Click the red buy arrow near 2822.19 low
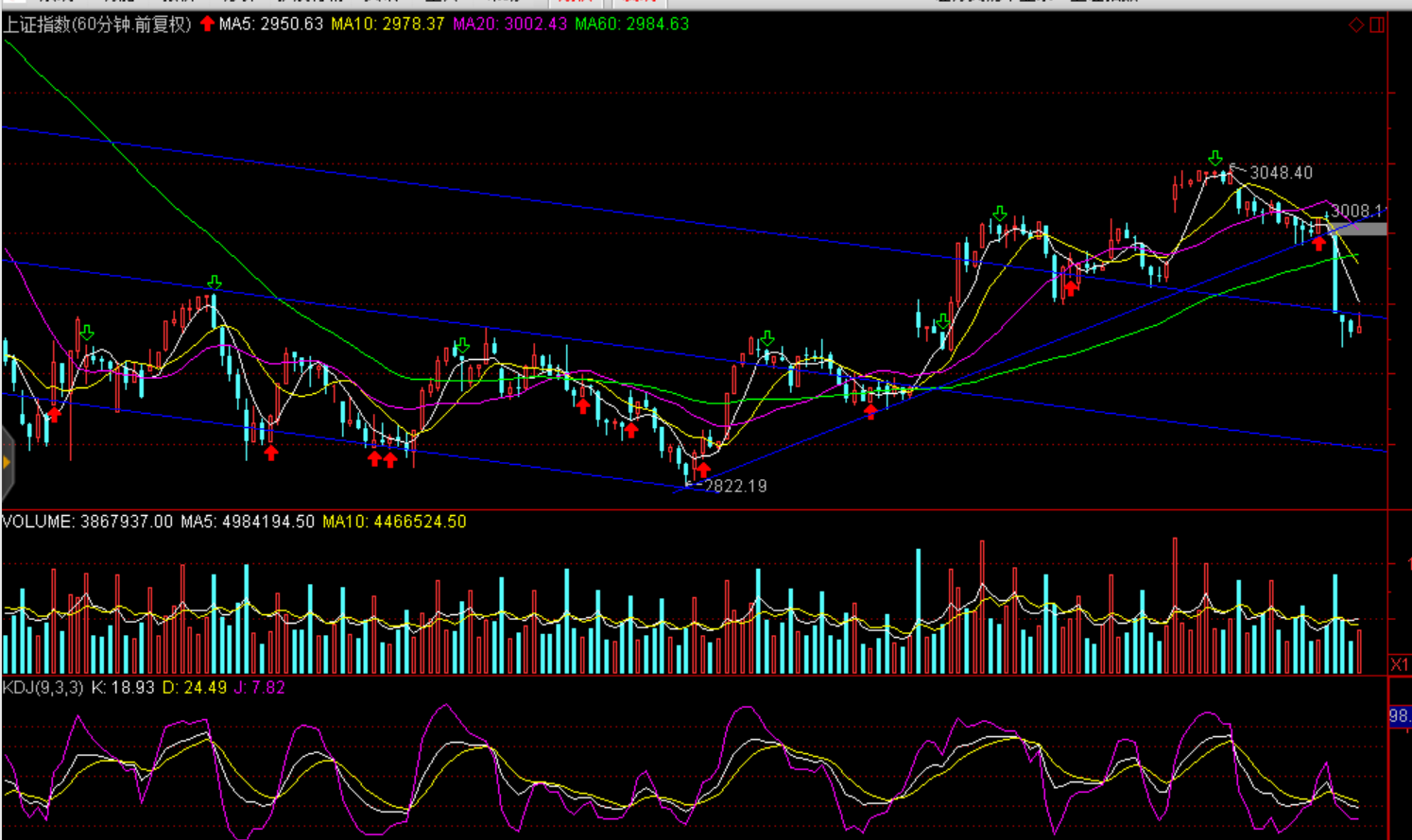Image resolution: width=1412 pixels, height=840 pixels. point(702,470)
